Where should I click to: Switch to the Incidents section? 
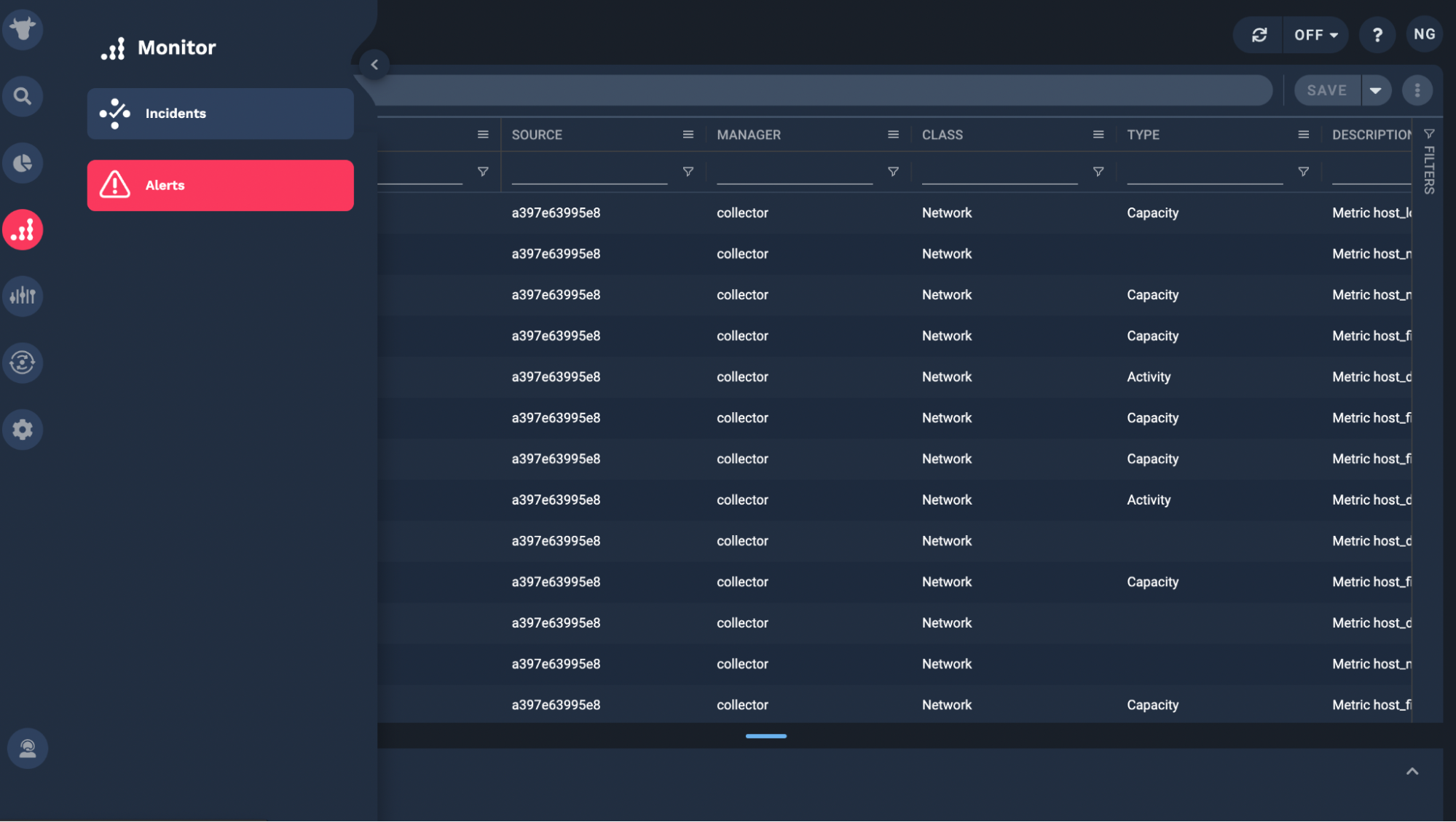point(220,113)
